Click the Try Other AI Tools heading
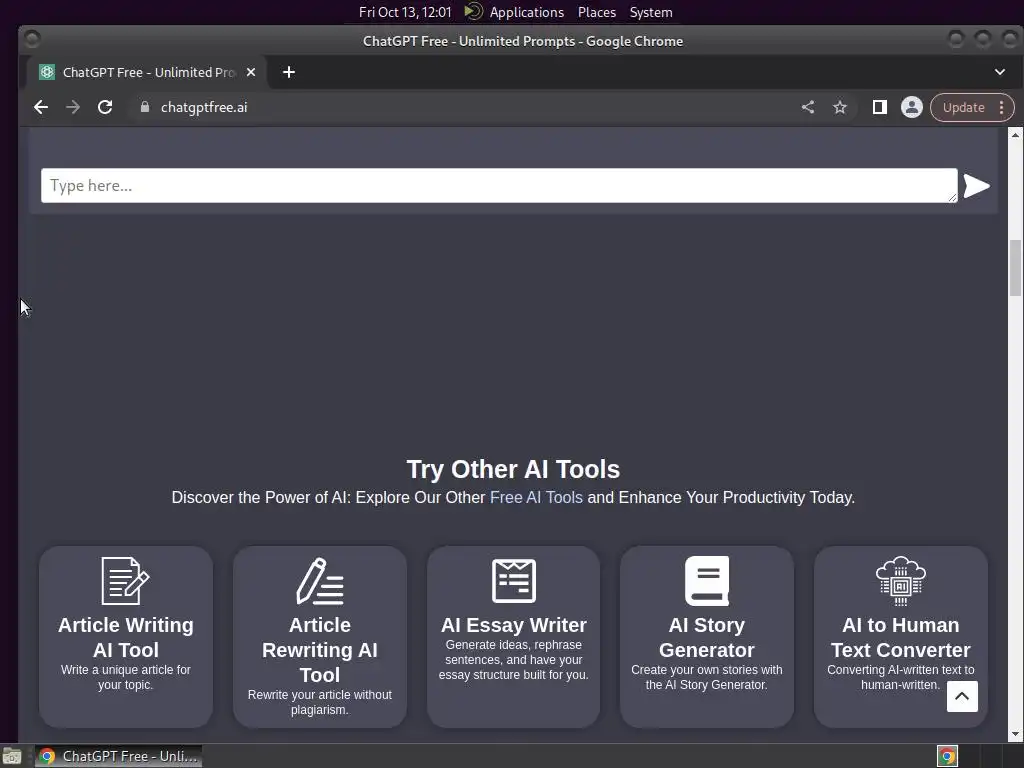 pyautogui.click(x=513, y=469)
